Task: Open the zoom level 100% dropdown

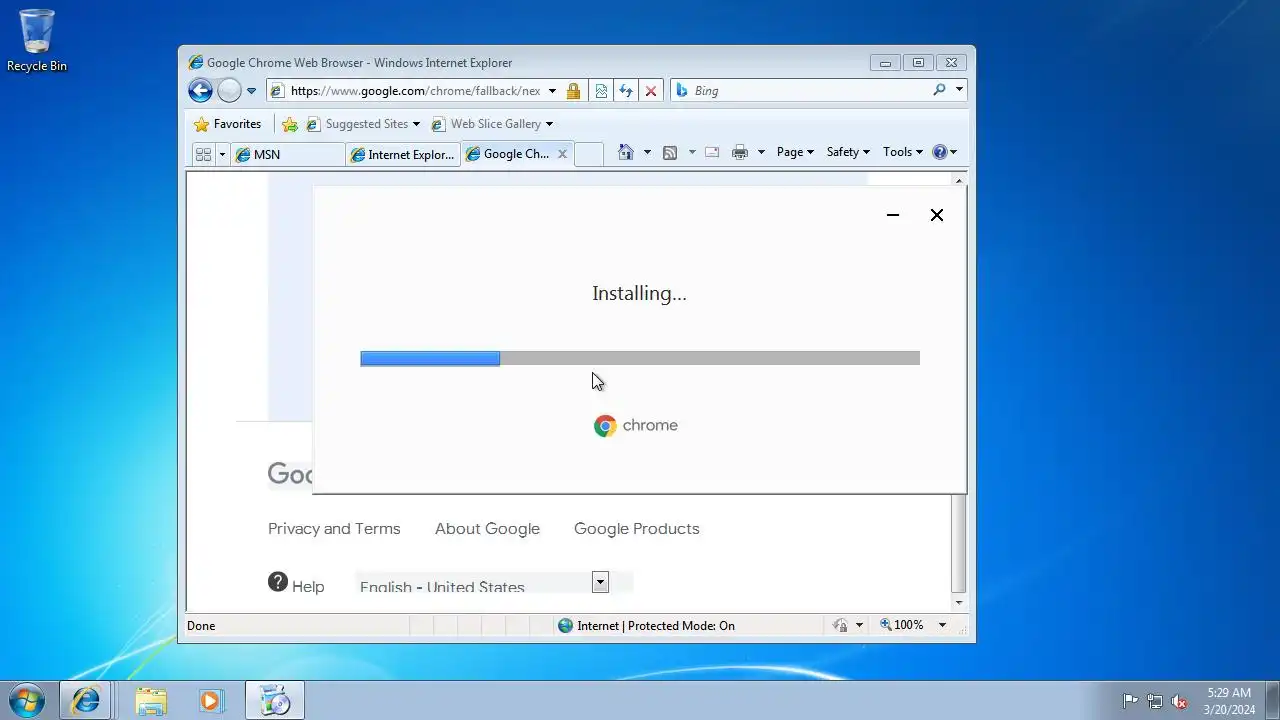Action: [x=942, y=625]
